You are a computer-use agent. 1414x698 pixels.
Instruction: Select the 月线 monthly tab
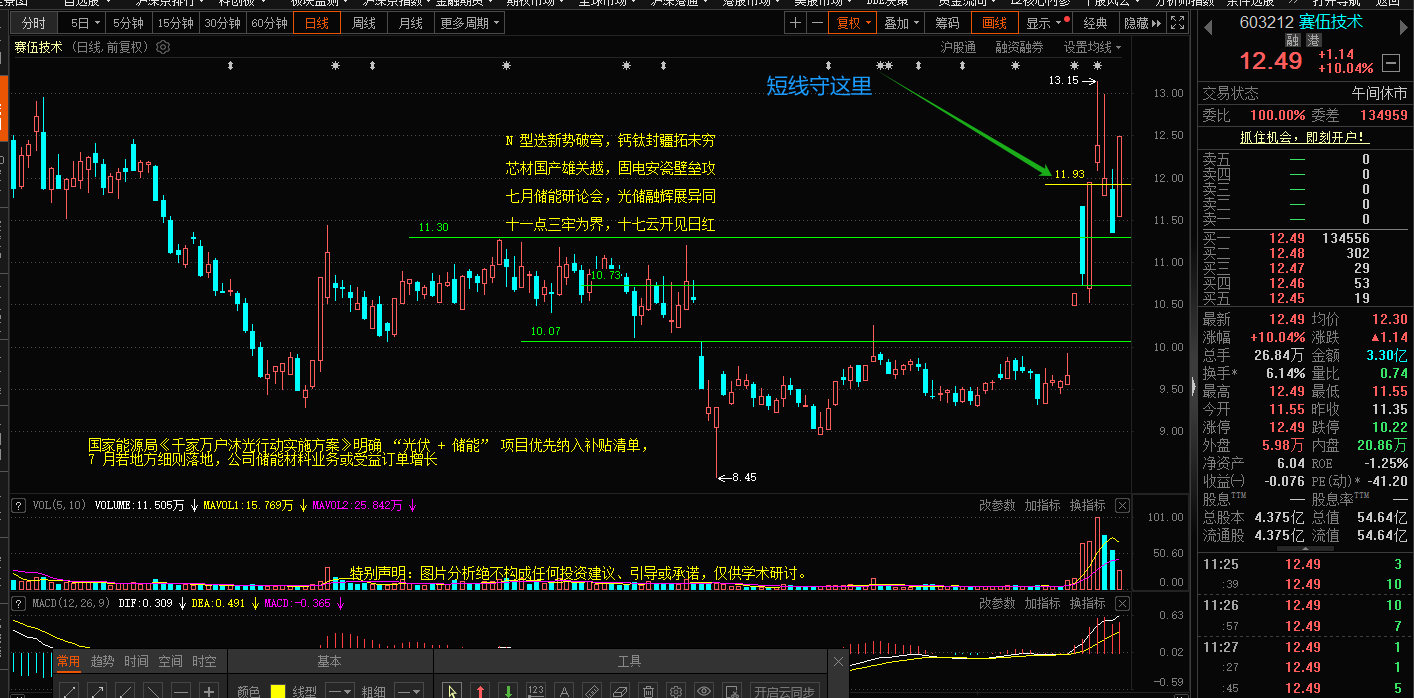click(410, 23)
